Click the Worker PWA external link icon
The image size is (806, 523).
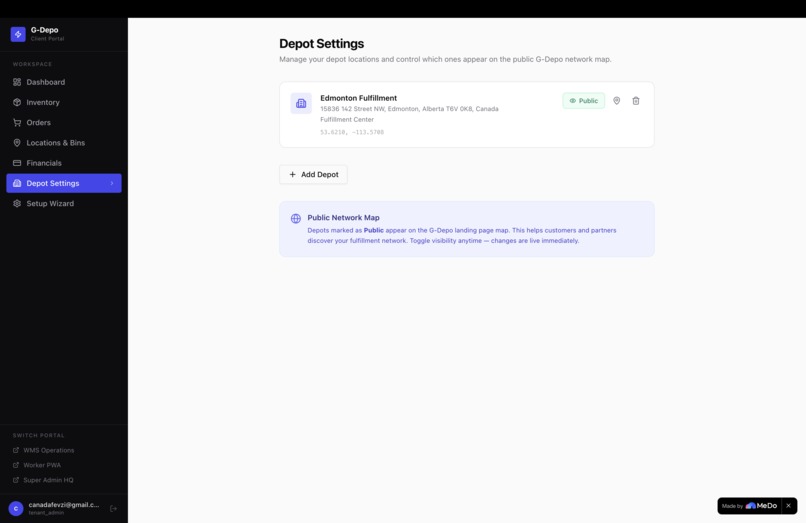(16, 465)
